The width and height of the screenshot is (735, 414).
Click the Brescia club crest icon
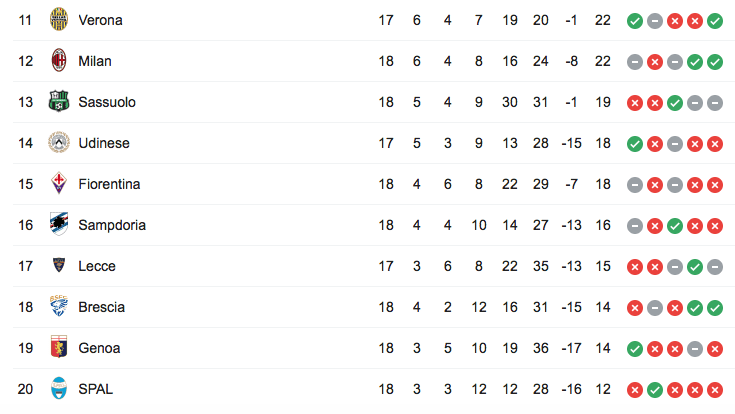click(x=59, y=307)
